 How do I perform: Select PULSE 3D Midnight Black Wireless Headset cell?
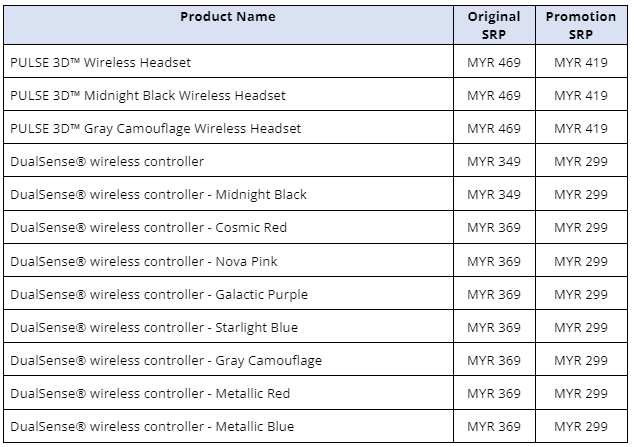pyautogui.click(x=148, y=95)
